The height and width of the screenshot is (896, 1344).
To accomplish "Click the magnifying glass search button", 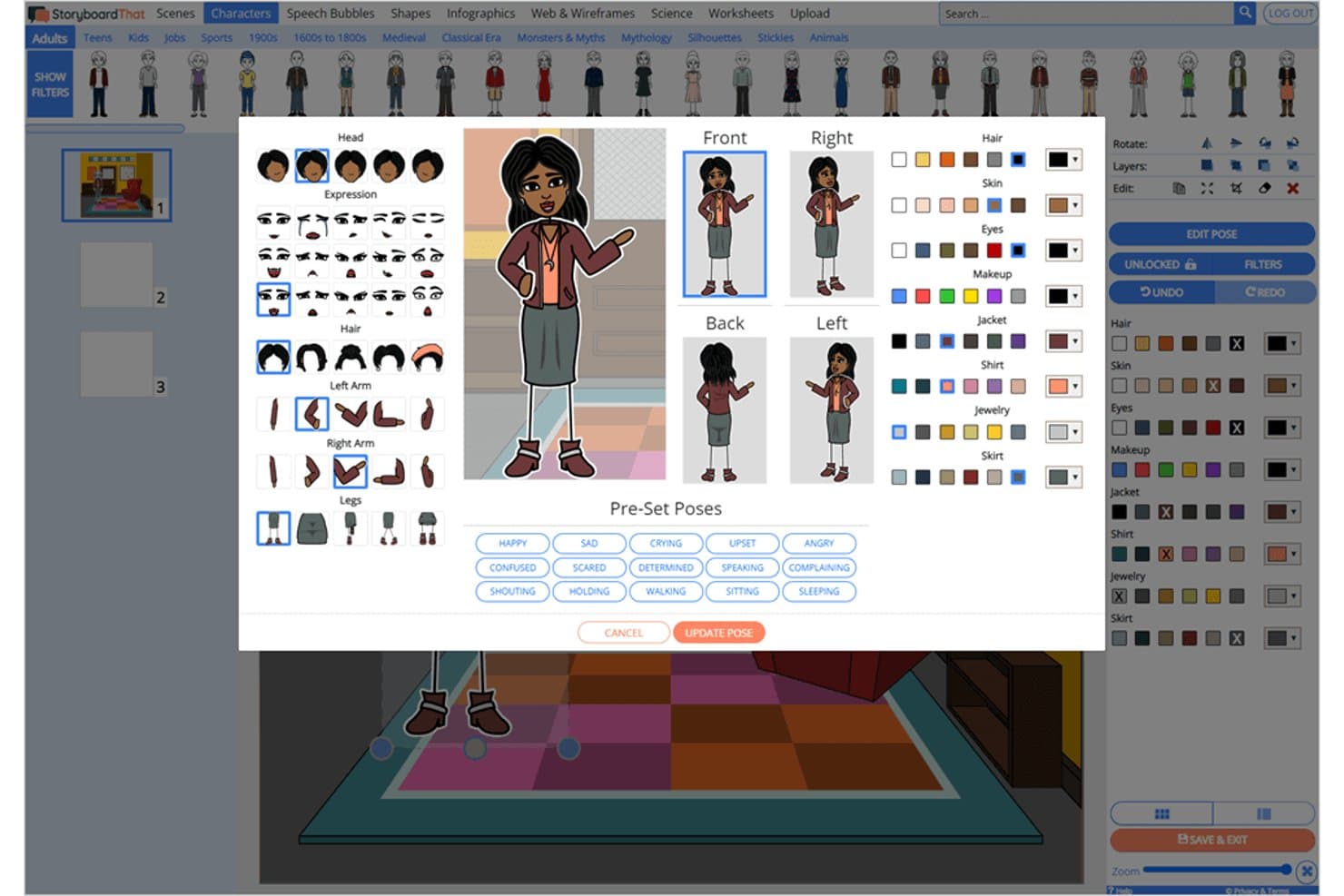I will click(x=1245, y=13).
